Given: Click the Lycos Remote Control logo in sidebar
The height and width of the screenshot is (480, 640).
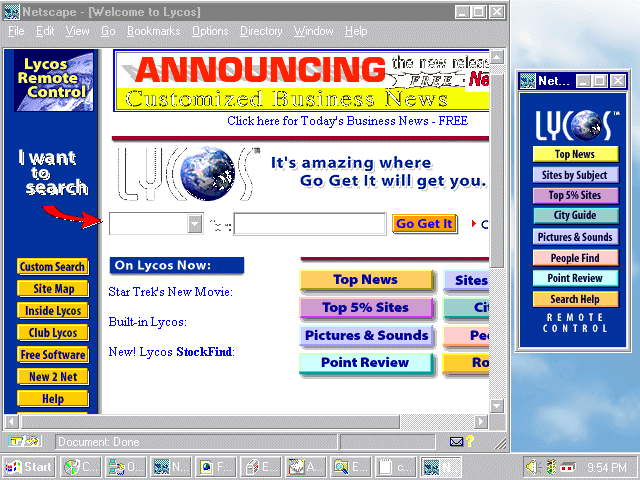Looking at the screenshot, I should (x=53, y=80).
